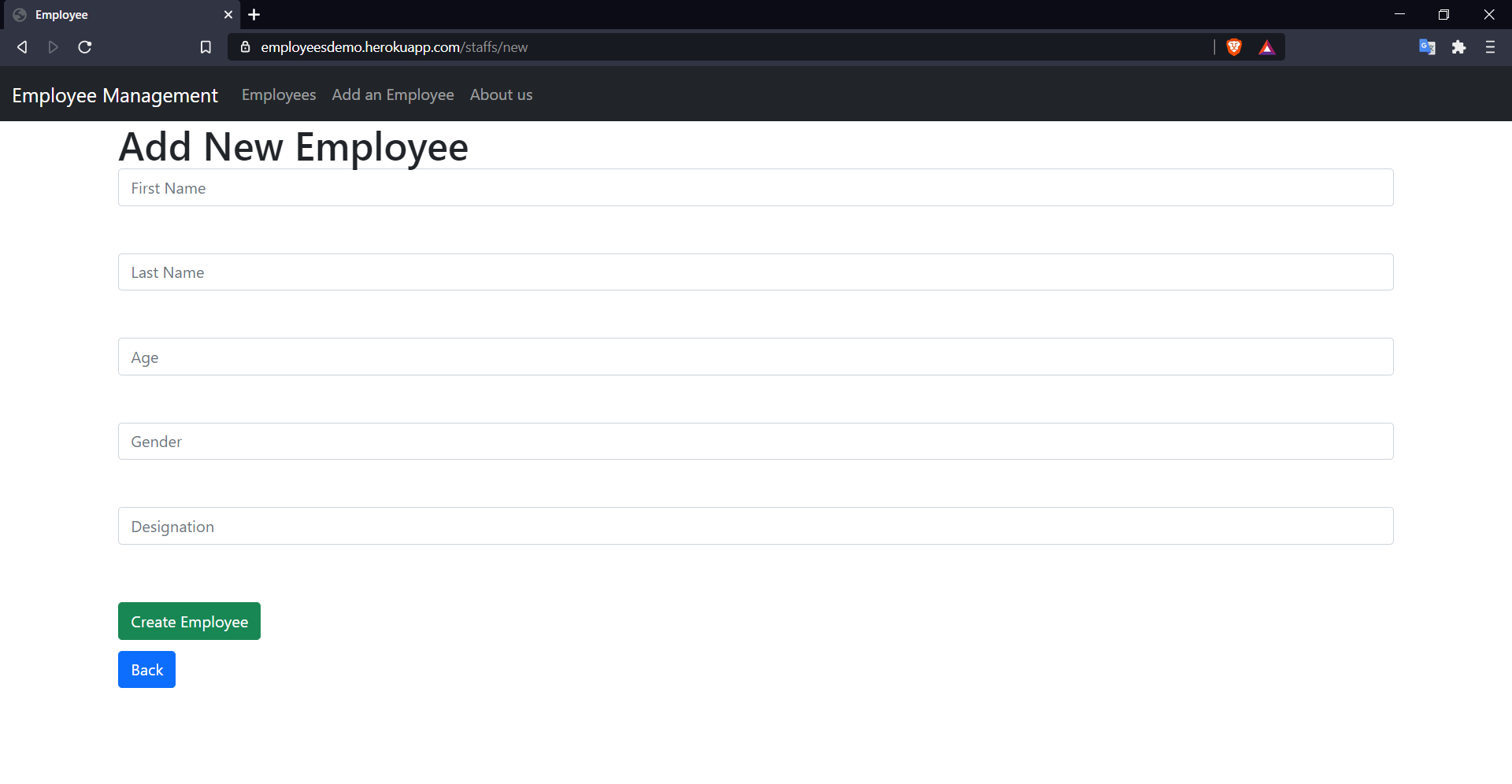Open the Google Translate extension icon
The height and width of the screenshot is (784, 1512).
1427,47
